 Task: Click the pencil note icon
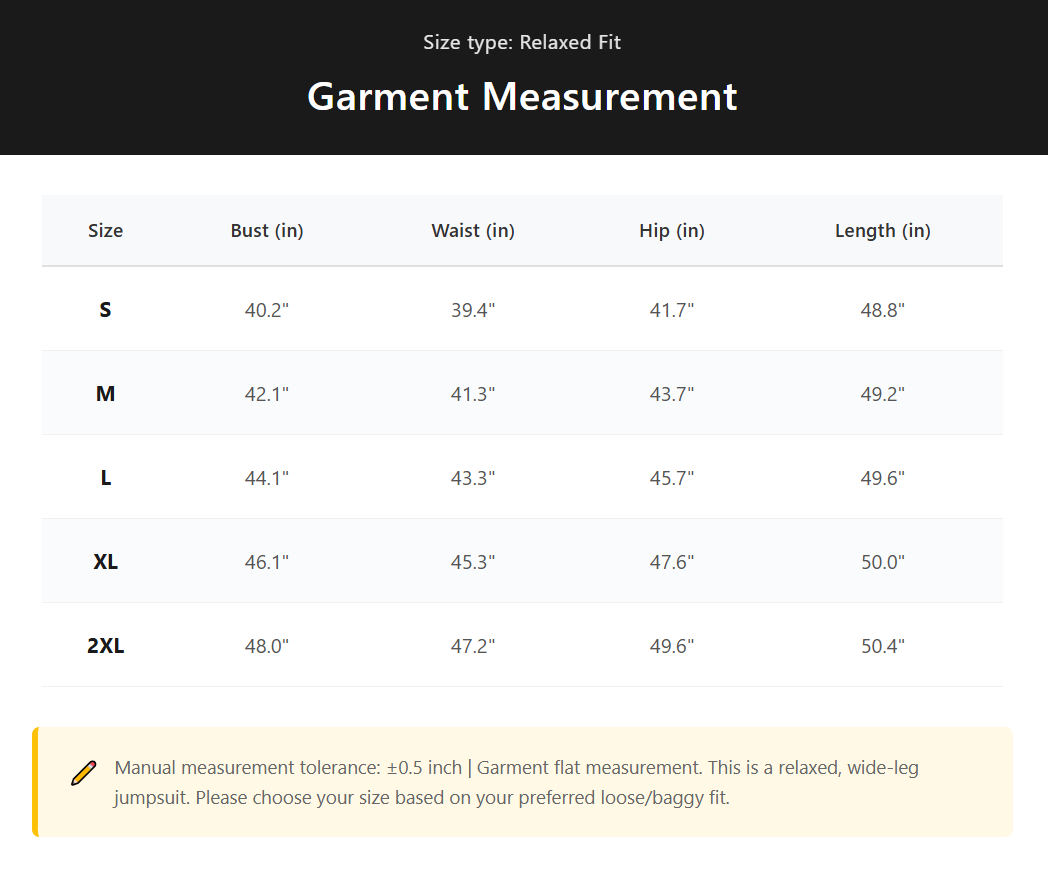pos(84,773)
